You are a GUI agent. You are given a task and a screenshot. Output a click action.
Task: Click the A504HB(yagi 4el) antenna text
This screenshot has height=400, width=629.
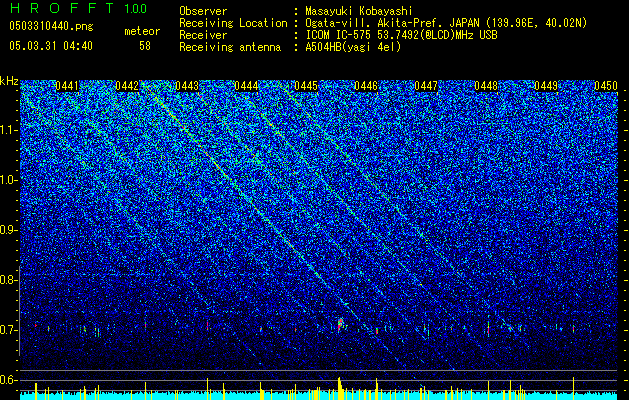(353, 47)
